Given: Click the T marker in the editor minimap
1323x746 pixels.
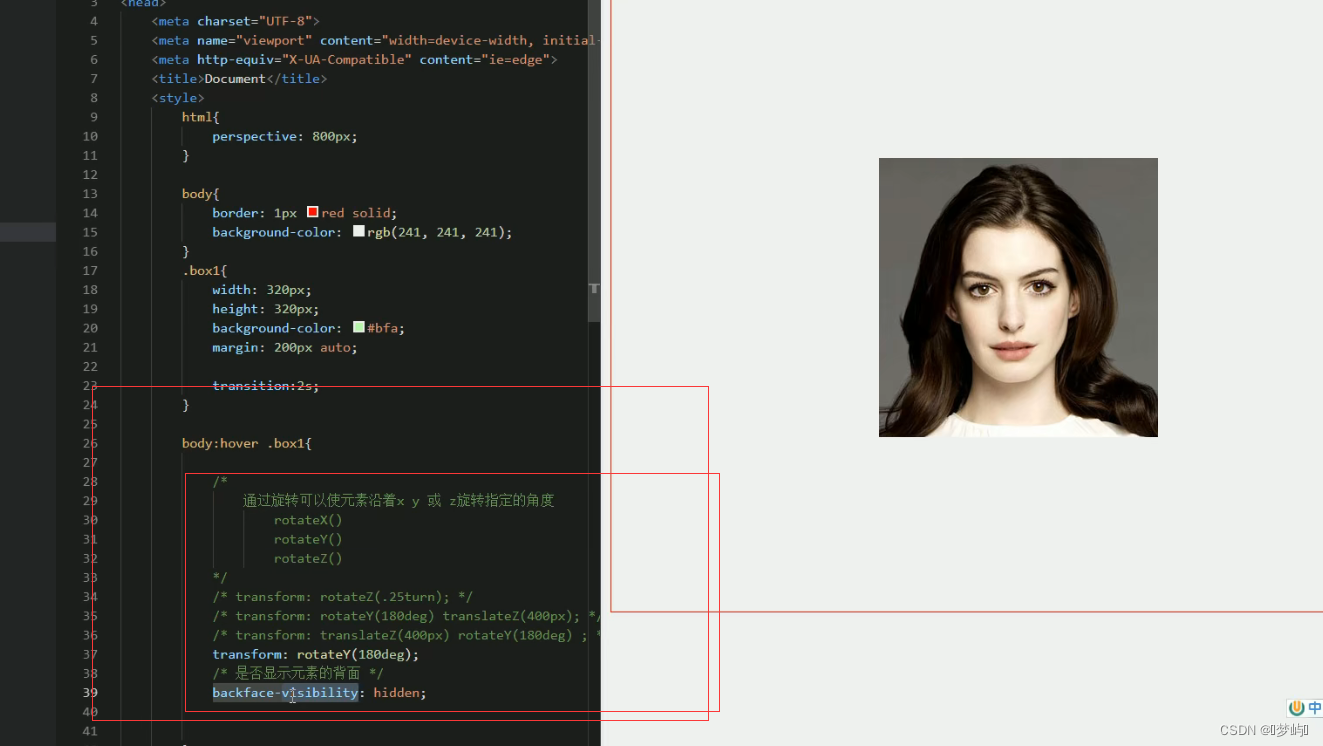Looking at the screenshot, I should point(593,289).
